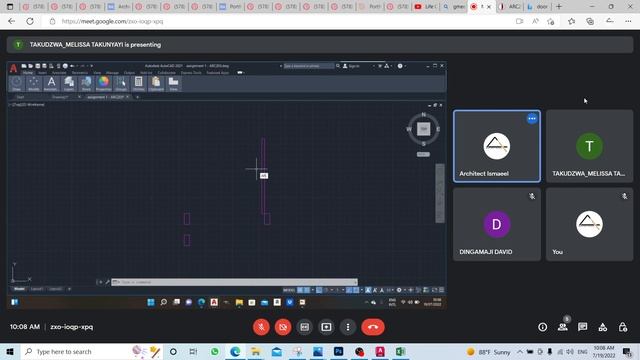Viewport: 640px width, 360px height.
Task: Click the read aloud icon in address bar
Action: point(535,21)
